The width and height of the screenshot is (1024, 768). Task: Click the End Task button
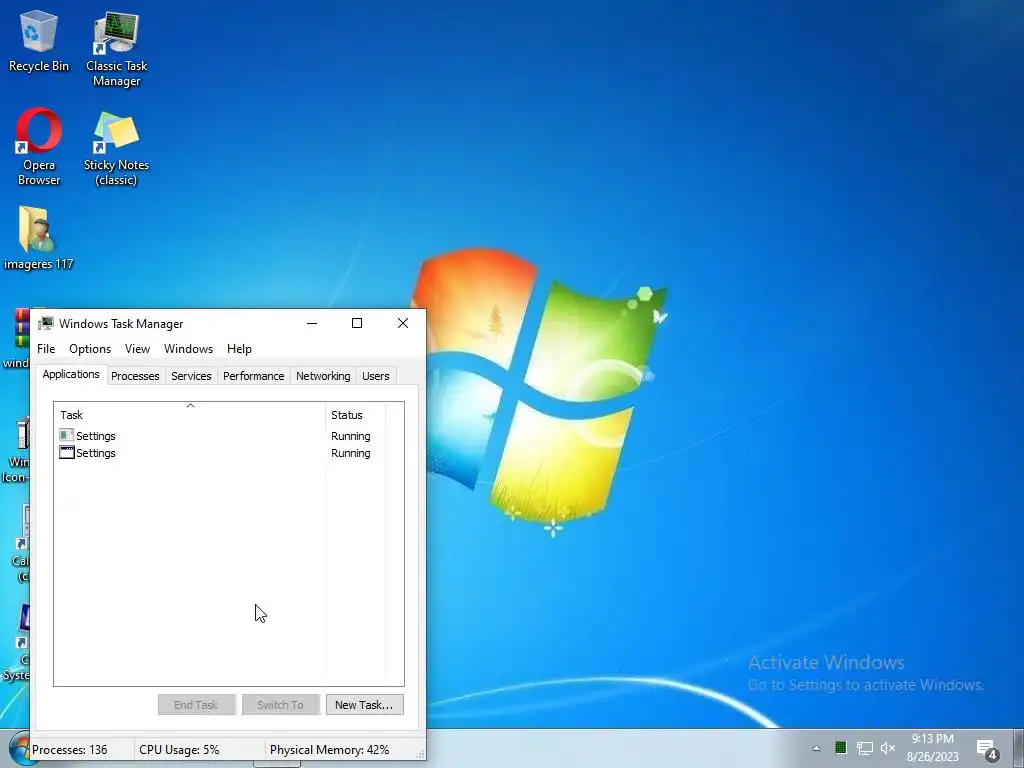click(x=197, y=705)
